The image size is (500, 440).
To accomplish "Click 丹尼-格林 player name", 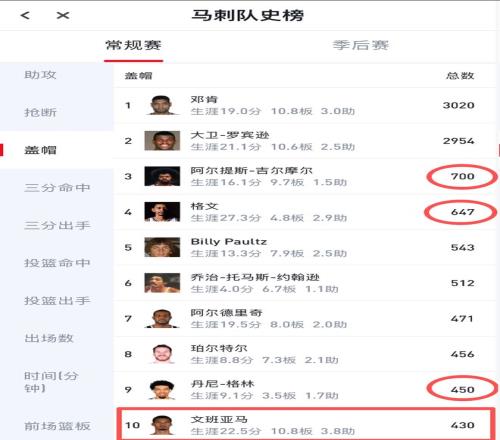I will 222,384.
